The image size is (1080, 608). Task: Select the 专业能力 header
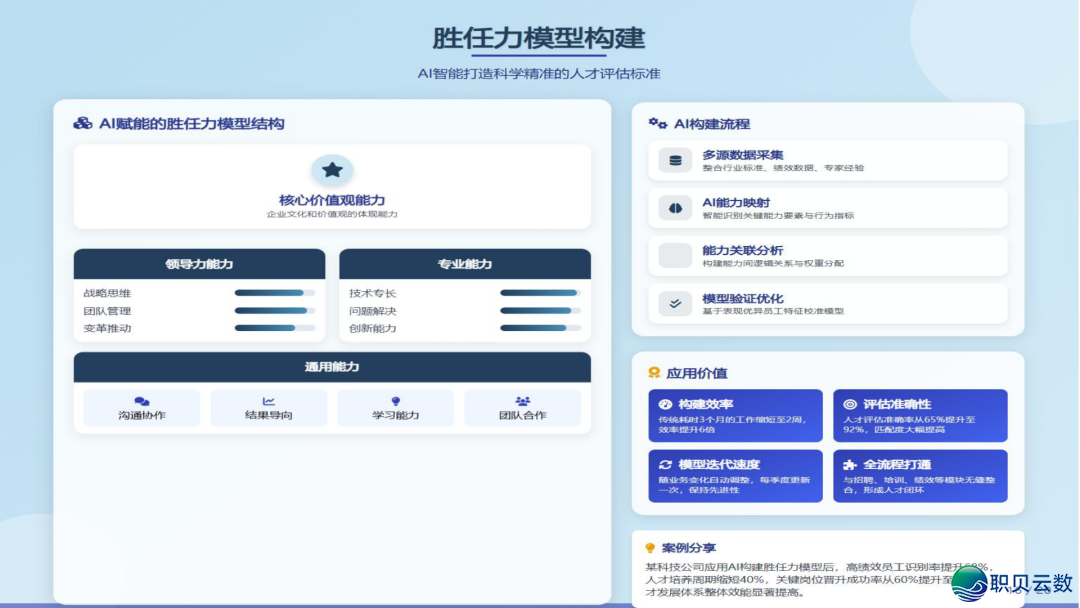465,264
